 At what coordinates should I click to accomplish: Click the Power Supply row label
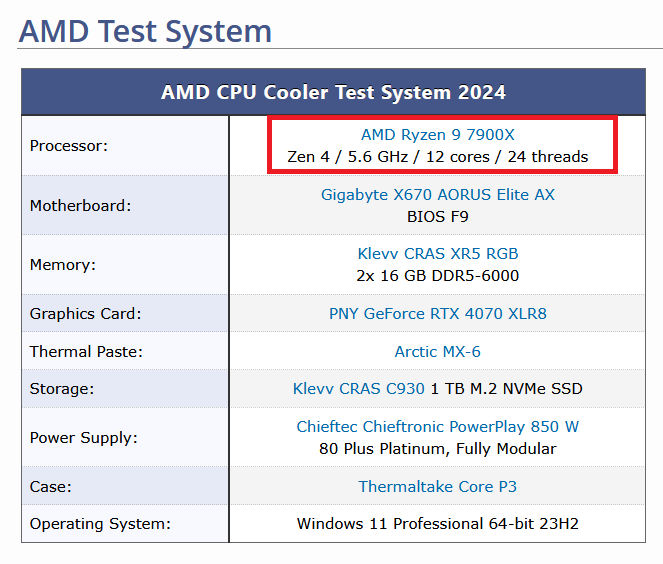pyautogui.click(x=84, y=438)
